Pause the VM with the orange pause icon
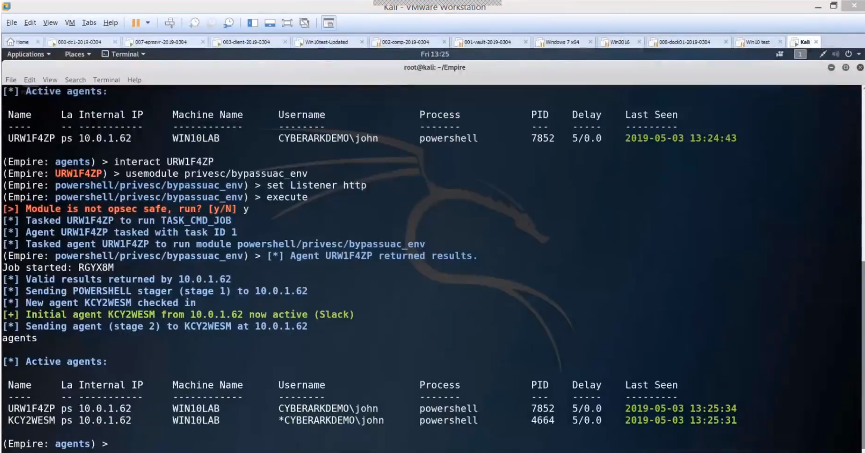This screenshot has width=865, height=453. pos(135,23)
